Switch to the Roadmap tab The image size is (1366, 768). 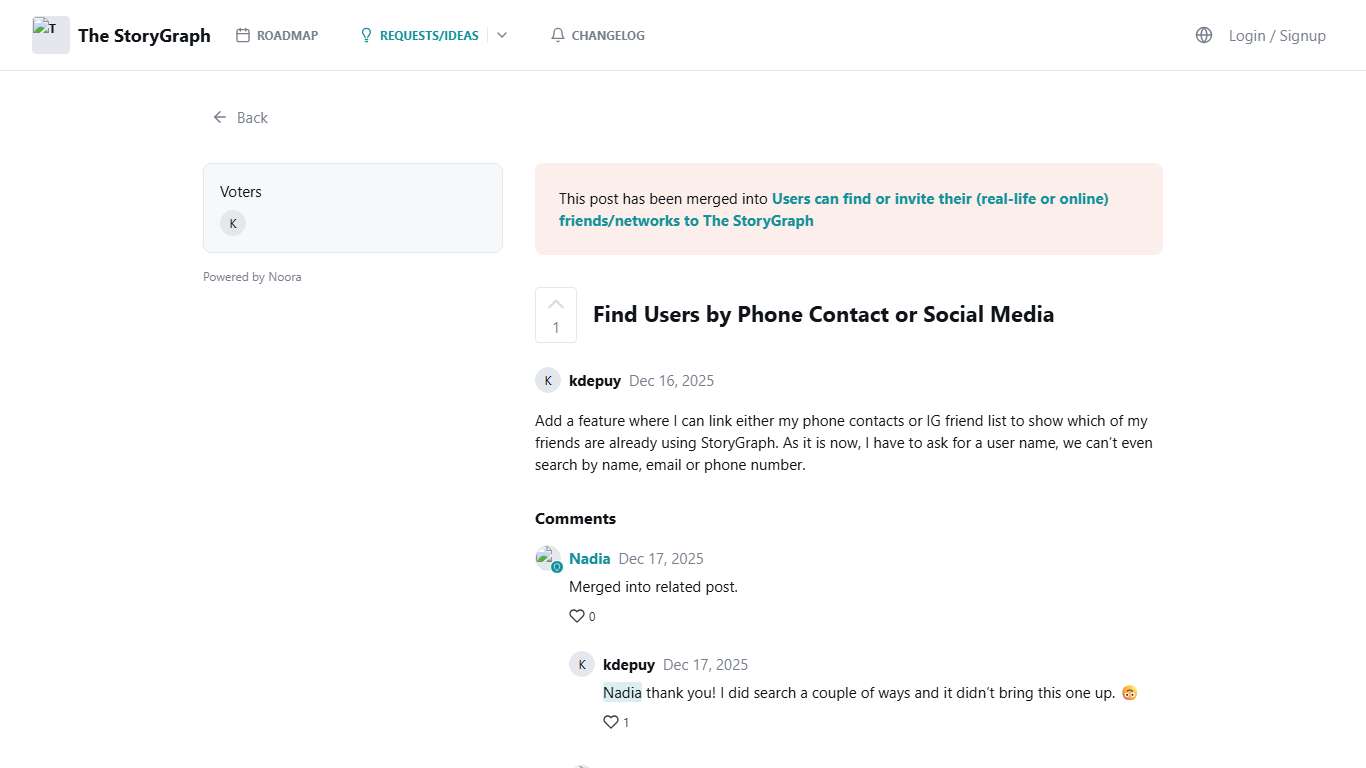288,34
